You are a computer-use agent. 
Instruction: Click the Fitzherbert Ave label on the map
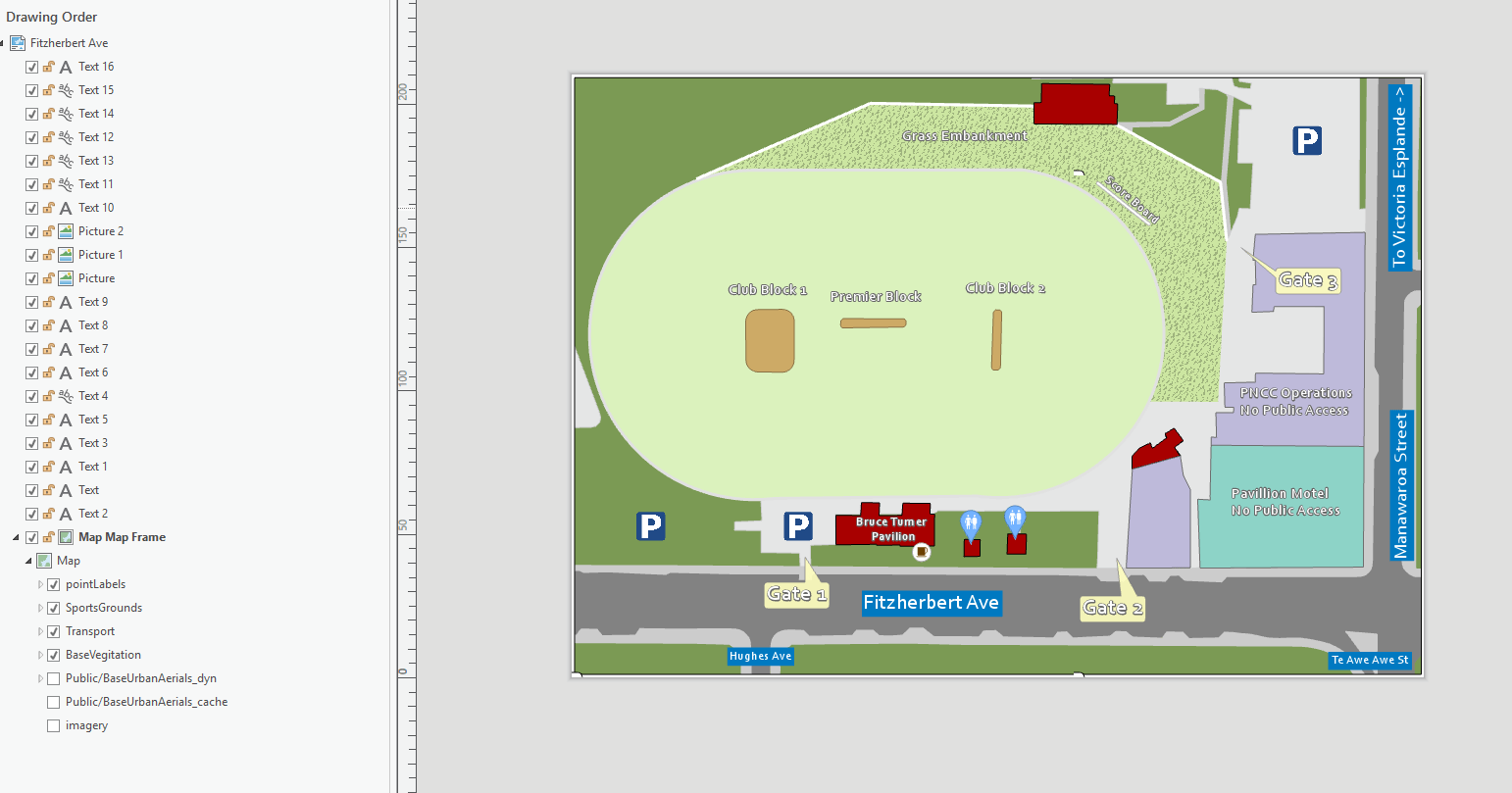tap(931, 603)
